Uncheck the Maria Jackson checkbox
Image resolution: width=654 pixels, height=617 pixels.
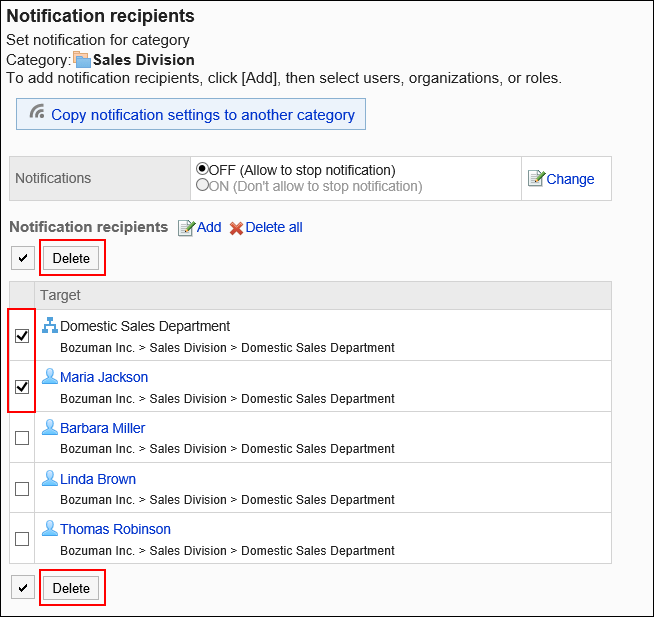pyautogui.click(x=22, y=387)
